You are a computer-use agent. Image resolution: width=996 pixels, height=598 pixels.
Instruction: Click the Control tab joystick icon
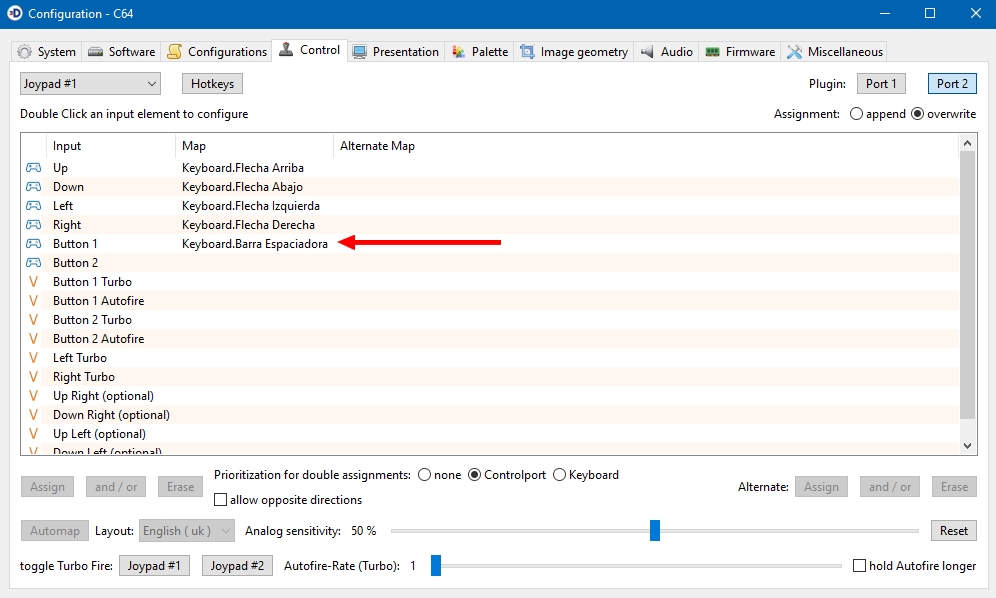tap(286, 50)
